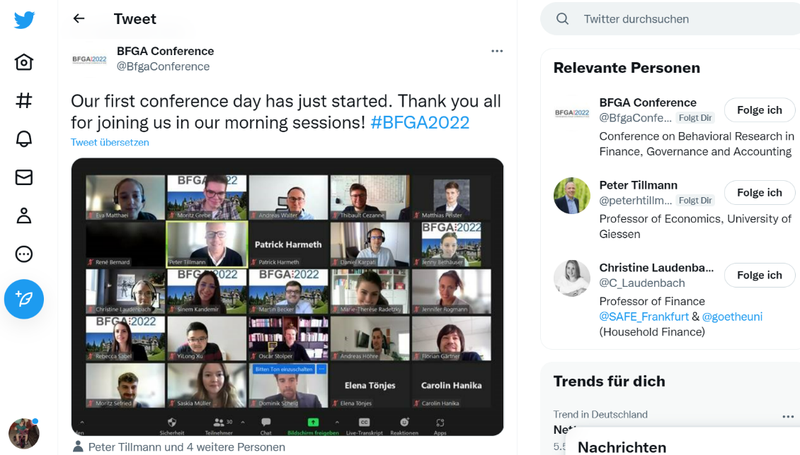Click Bildschirm freigeben icon in Zoom image

(313, 422)
